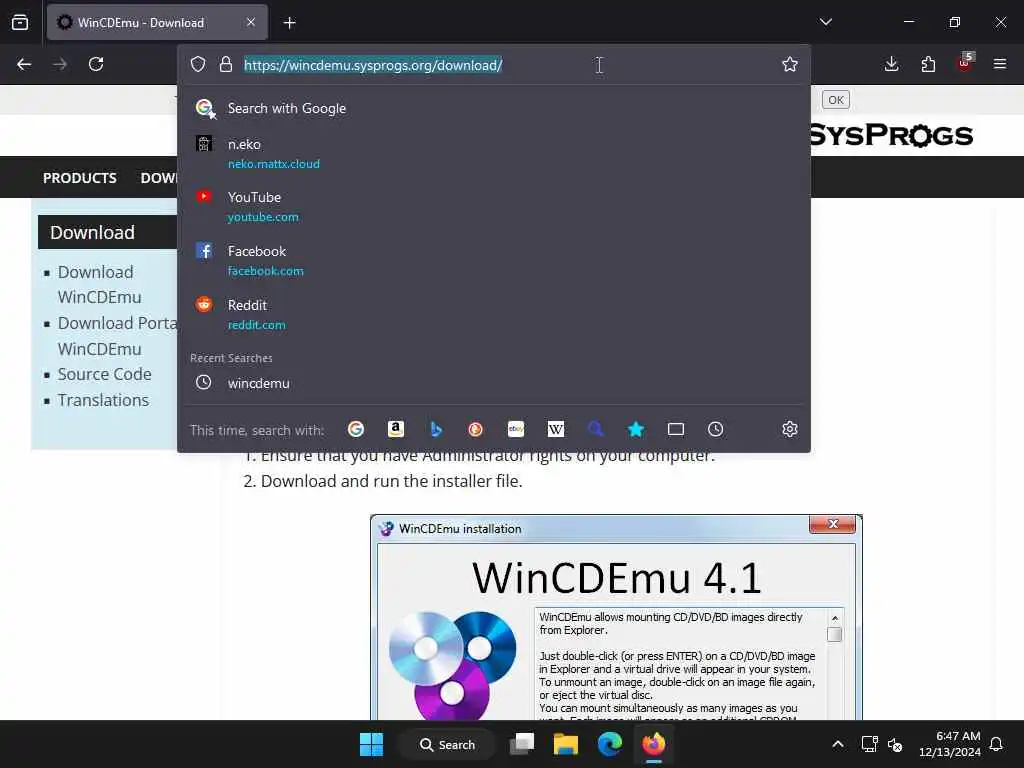Open the Windows Start menu
The height and width of the screenshot is (768, 1024).
point(372,744)
